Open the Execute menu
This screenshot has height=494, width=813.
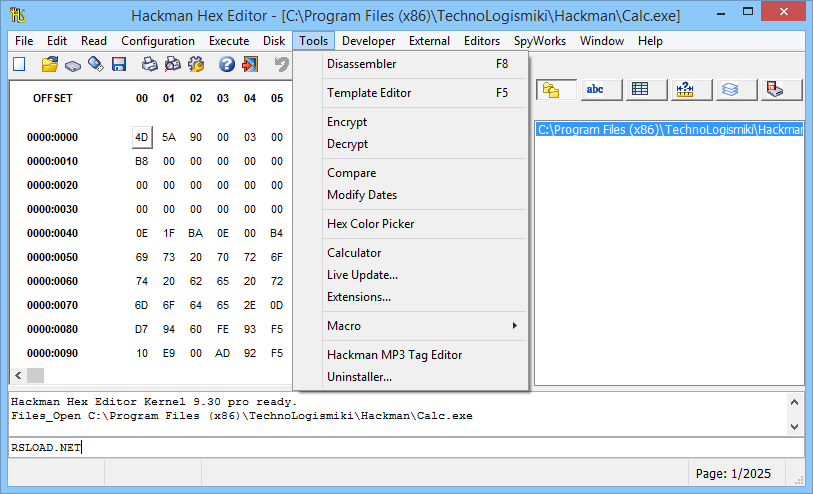coord(229,41)
